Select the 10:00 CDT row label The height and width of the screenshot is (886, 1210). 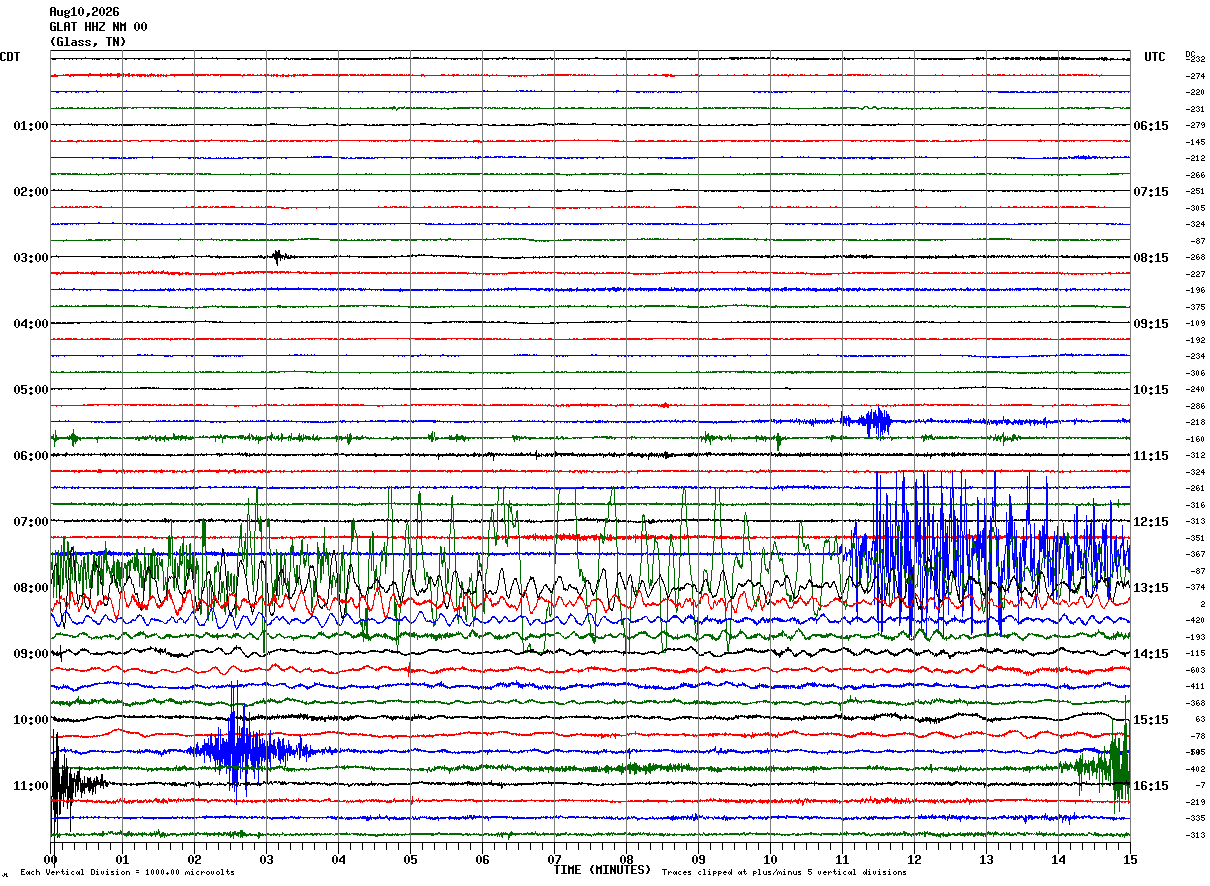coord(31,720)
